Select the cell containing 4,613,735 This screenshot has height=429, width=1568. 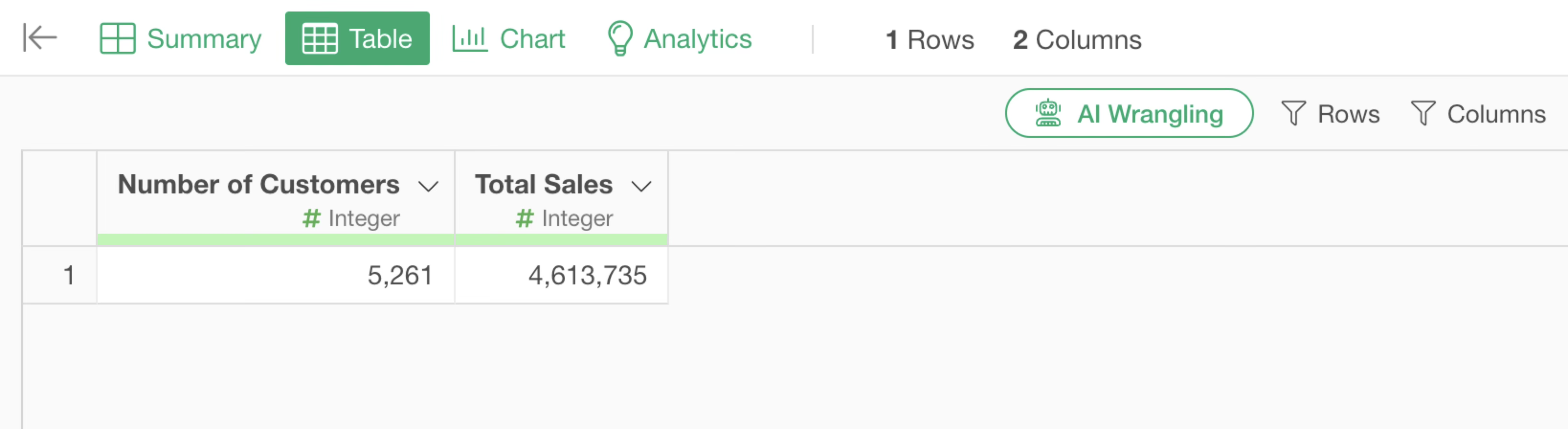pos(561,276)
